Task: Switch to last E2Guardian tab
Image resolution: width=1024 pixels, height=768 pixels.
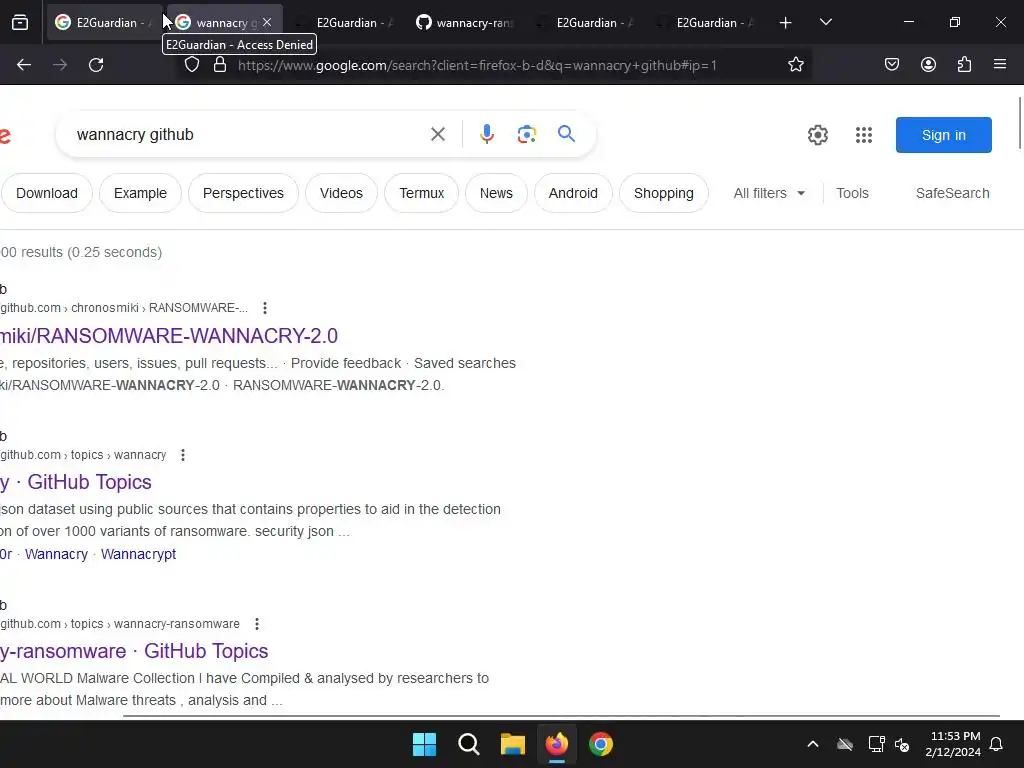Action: 705,23
